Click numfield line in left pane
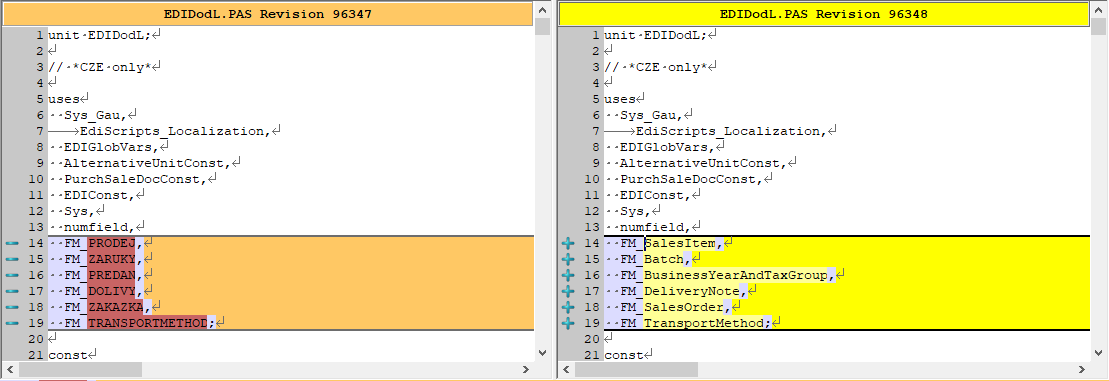1109x381 pixels. (100, 227)
